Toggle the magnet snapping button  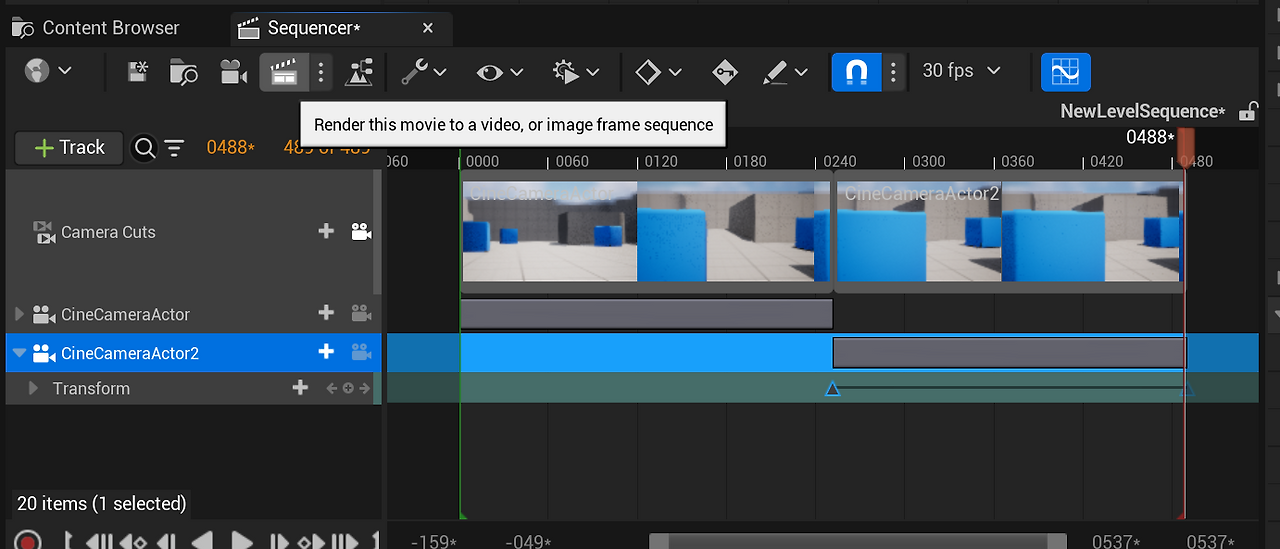click(x=856, y=72)
